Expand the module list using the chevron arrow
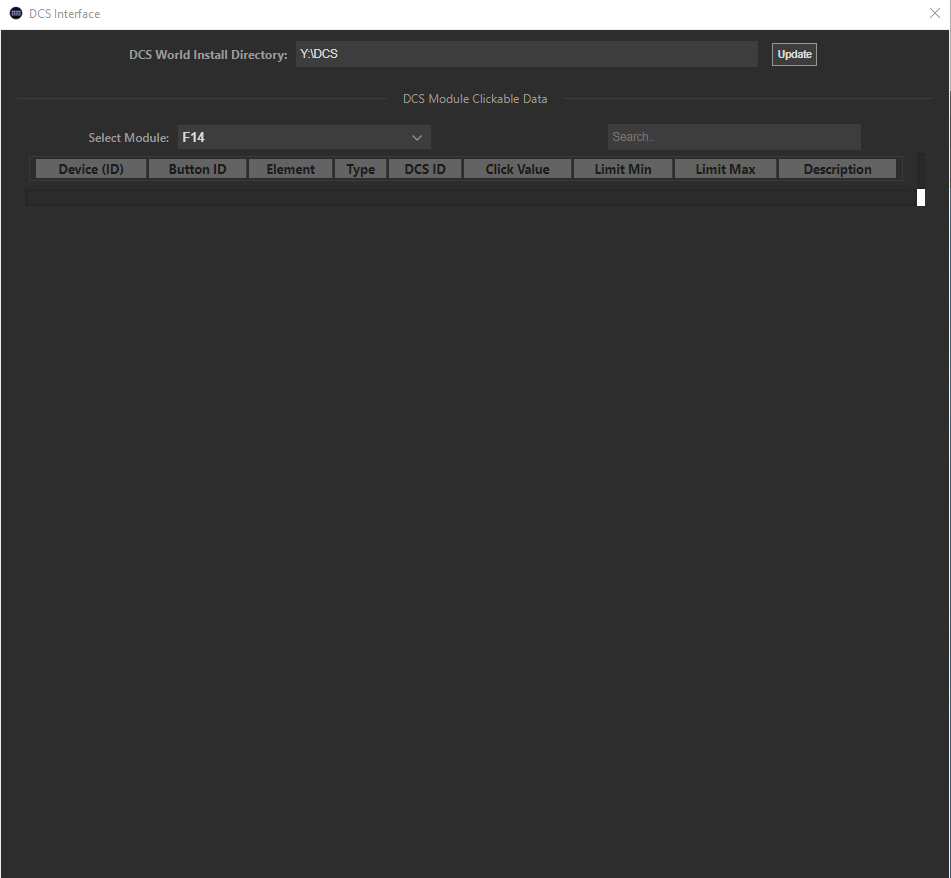 [x=416, y=137]
